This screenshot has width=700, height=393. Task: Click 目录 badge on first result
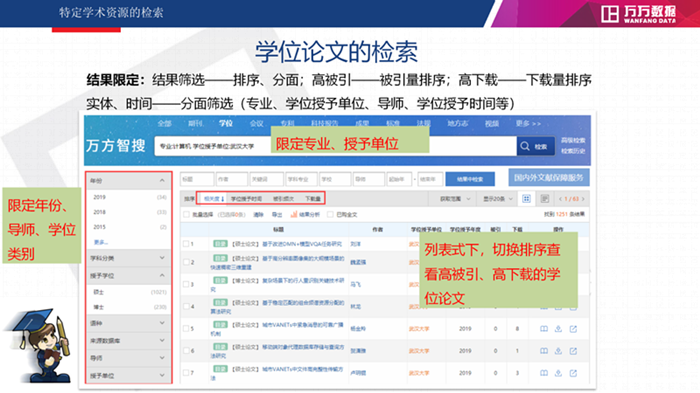point(220,244)
